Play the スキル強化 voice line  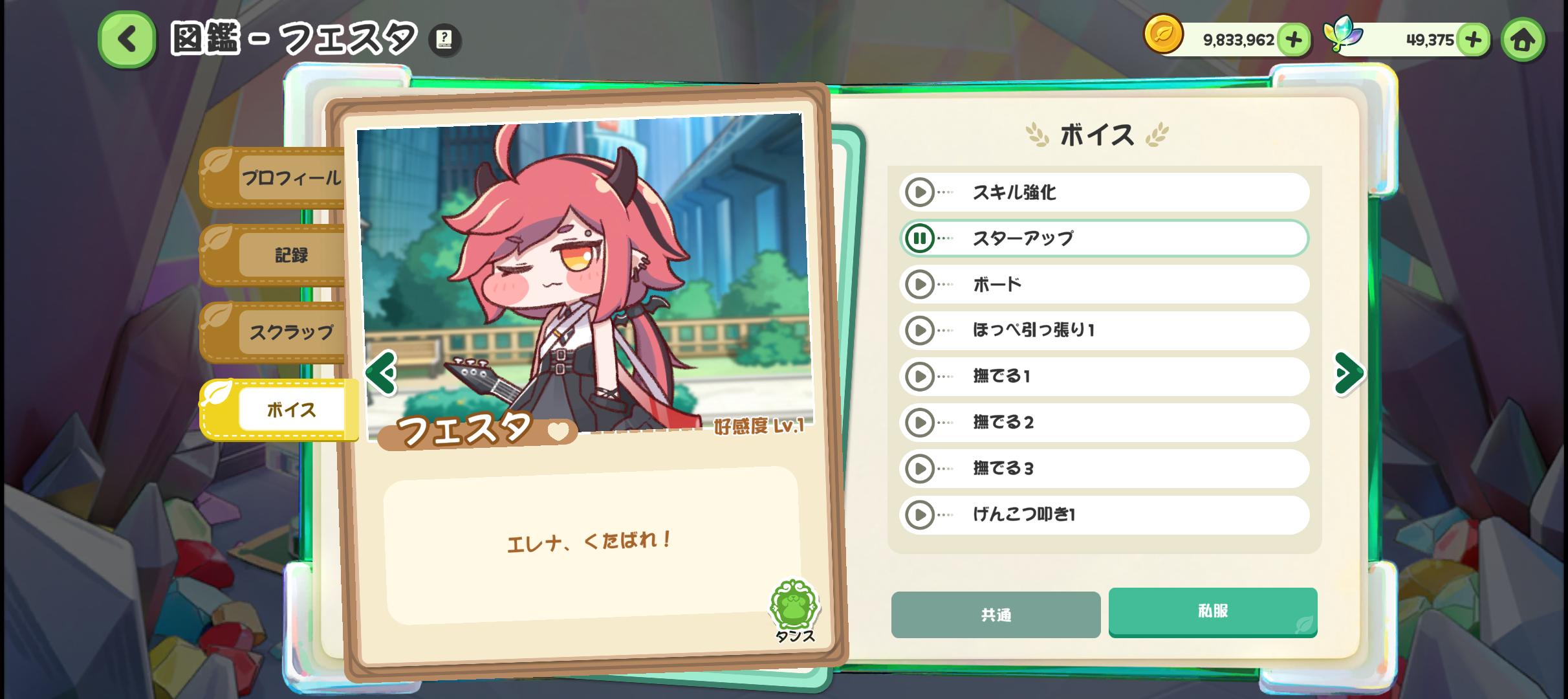click(x=919, y=192)
